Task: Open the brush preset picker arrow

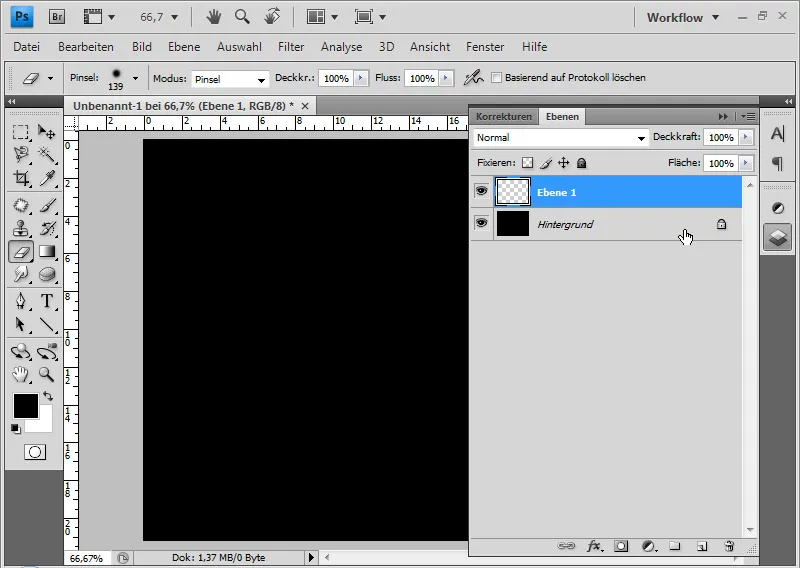Action: click(135, 79)
